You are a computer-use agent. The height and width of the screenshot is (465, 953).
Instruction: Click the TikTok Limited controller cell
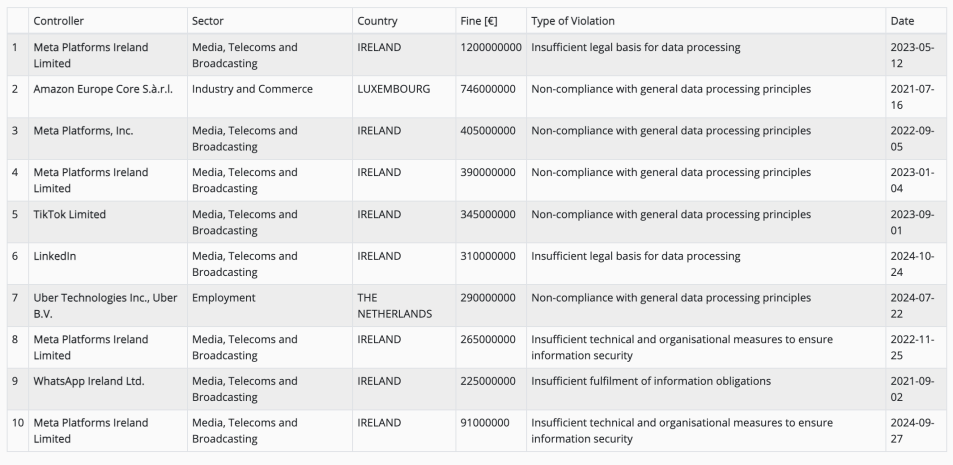pyautogui.click(x=69, y=214)
